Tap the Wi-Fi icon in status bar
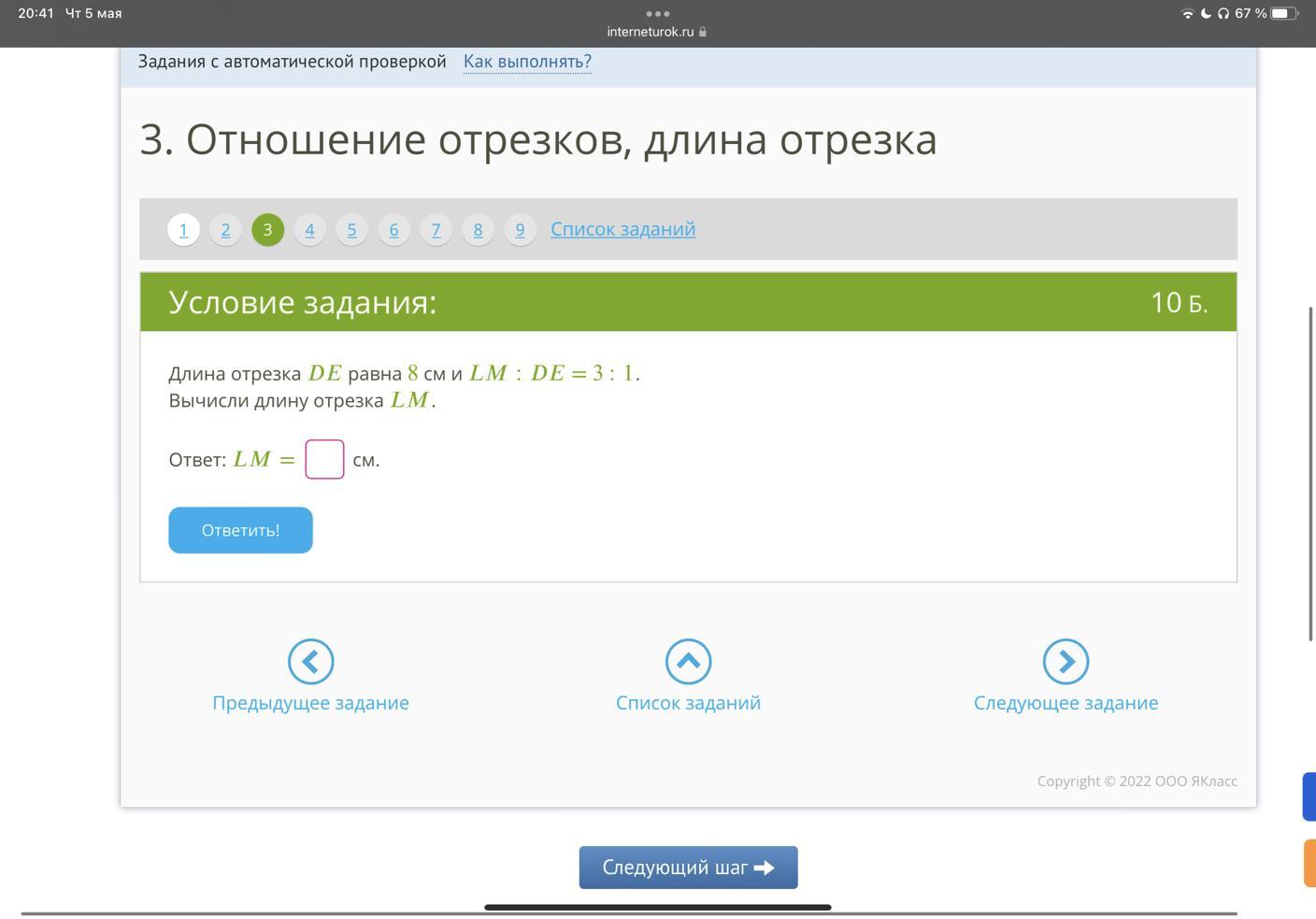The image size is (1316, 919). click(x=1187, y=14)
